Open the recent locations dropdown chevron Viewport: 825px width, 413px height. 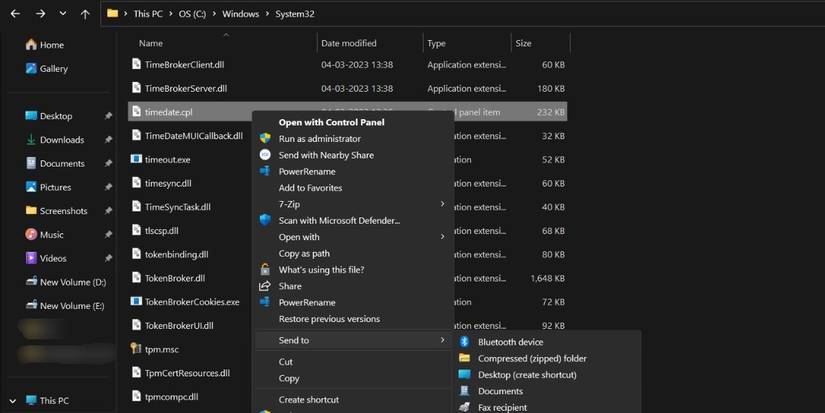click(62, 14)
